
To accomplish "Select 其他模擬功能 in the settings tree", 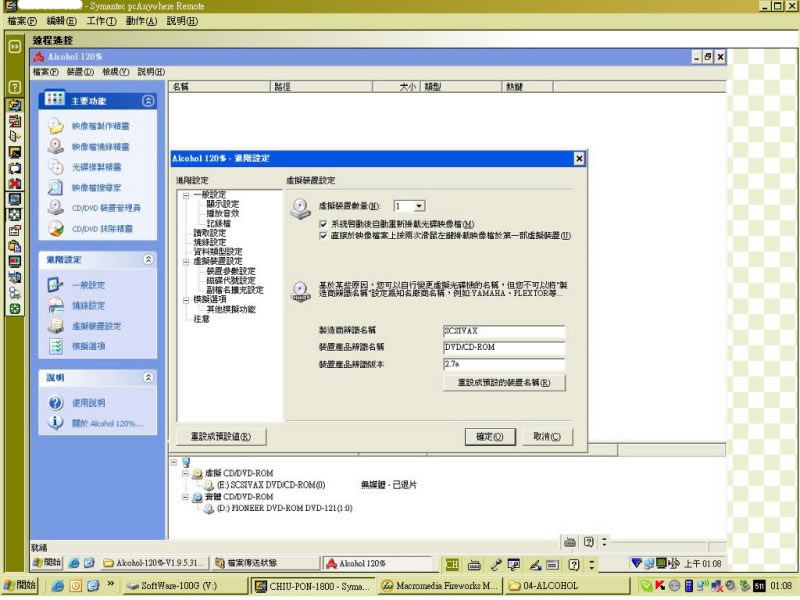I will click(x=231, y=310).
